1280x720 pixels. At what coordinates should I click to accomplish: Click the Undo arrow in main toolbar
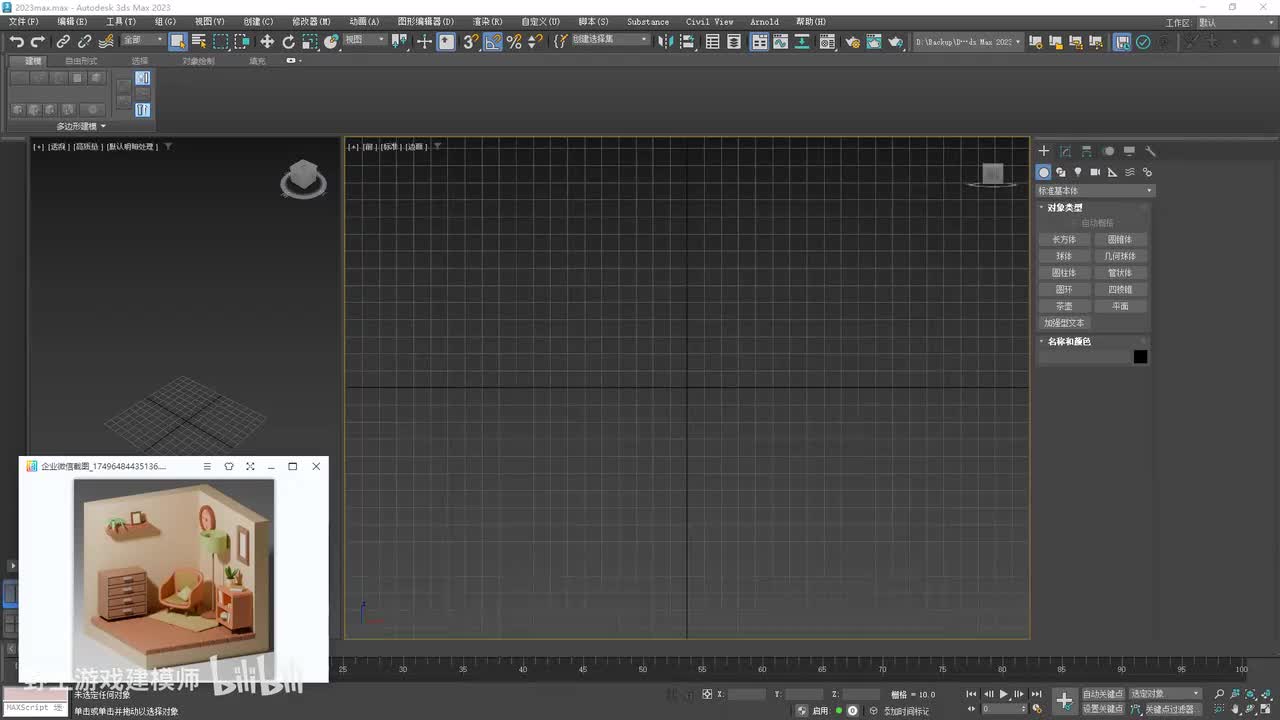point(17,41)
